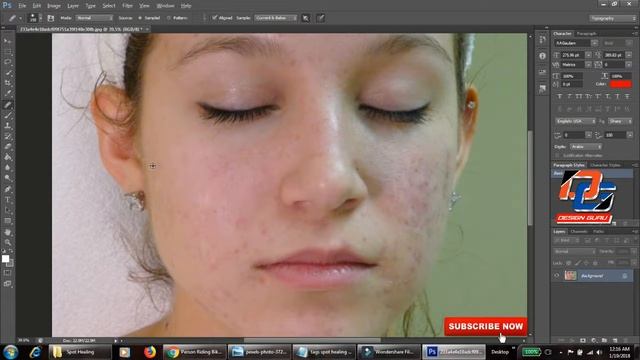Click the ignore adjustment layers icon in options bar
This screenshot has width=640, height=360.
point(306,18)
